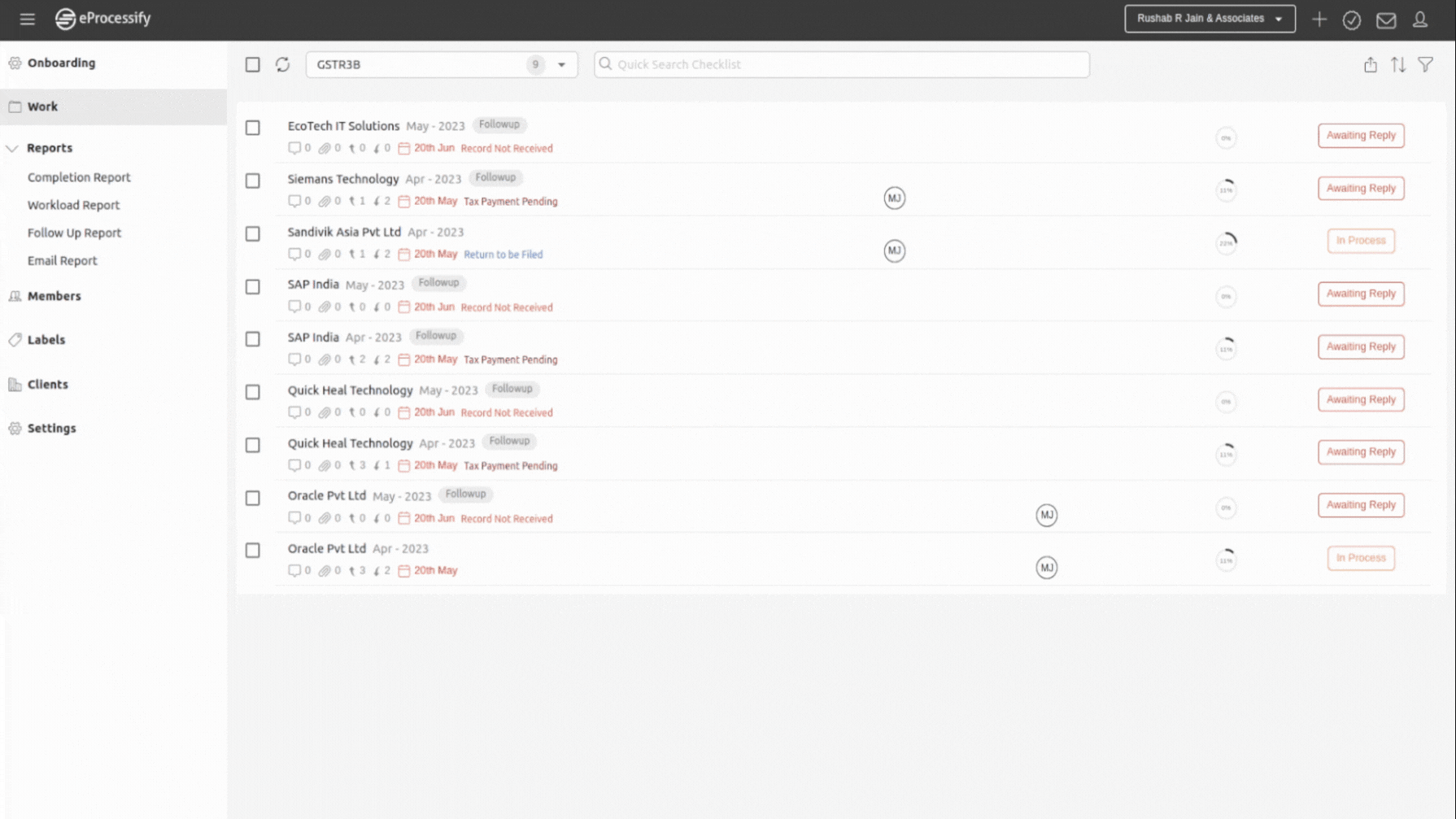Check the SAP India May-2023 row checkbox

tap(253, 286)
